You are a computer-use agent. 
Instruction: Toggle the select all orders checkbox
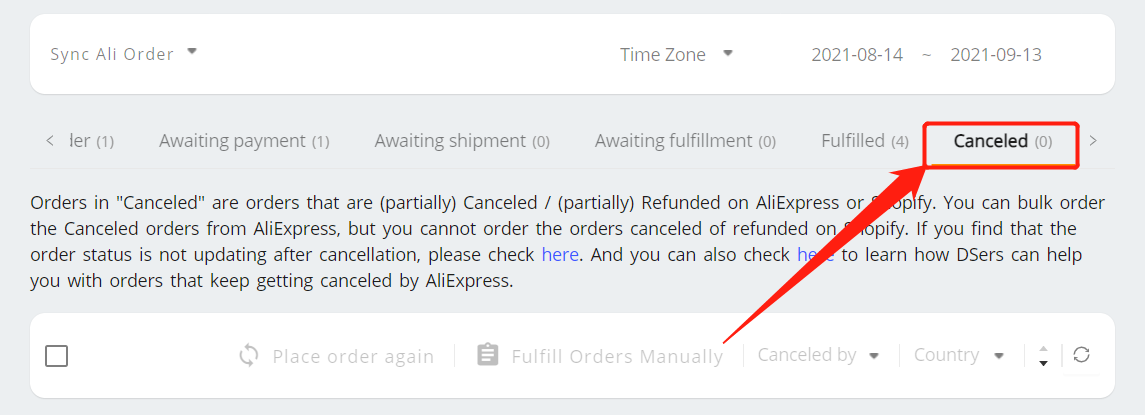point(56,356)
